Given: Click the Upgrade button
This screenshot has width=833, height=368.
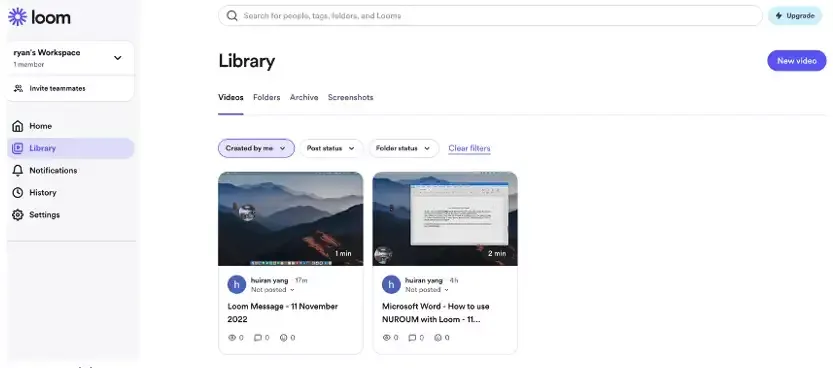Looking at the screenshot, I should (795, 16).
